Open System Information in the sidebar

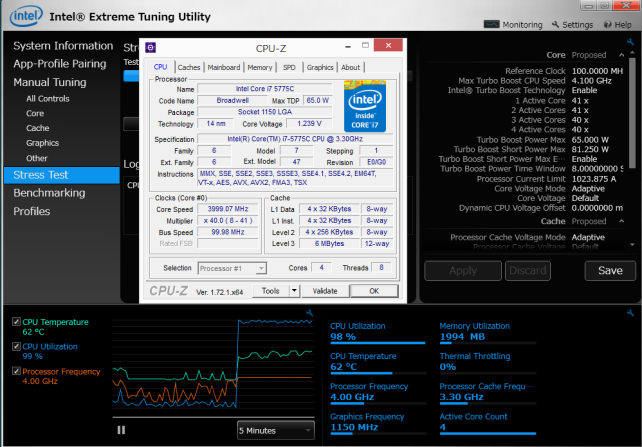[x=63, y=45]
